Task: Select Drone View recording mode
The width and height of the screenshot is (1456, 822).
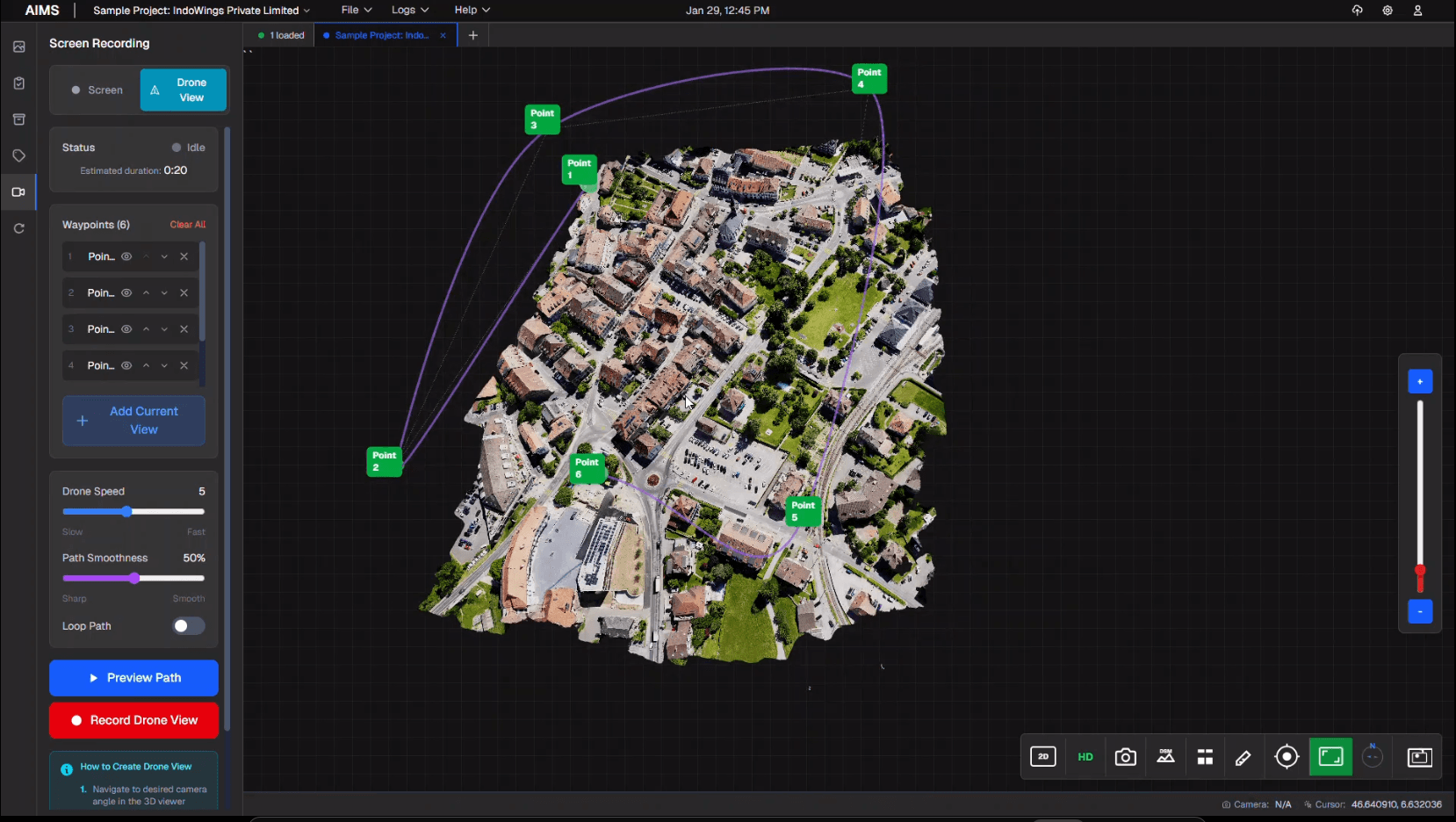Action: 184,90
